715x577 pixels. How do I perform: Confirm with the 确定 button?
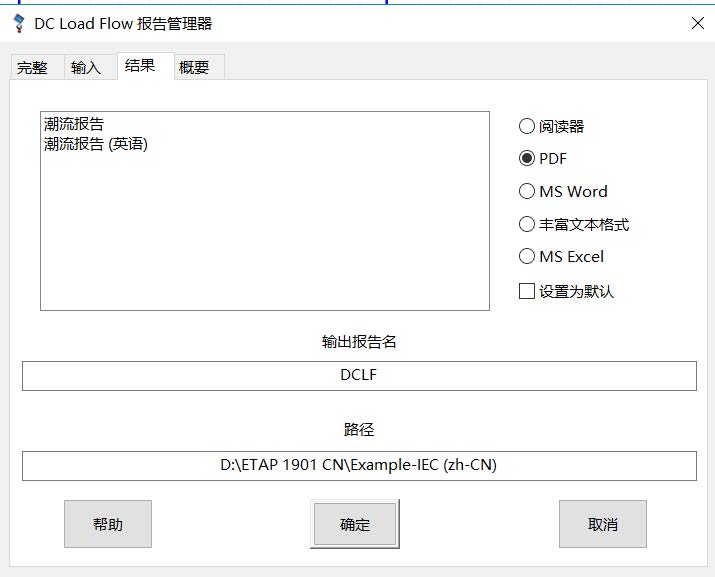[354, 524]
